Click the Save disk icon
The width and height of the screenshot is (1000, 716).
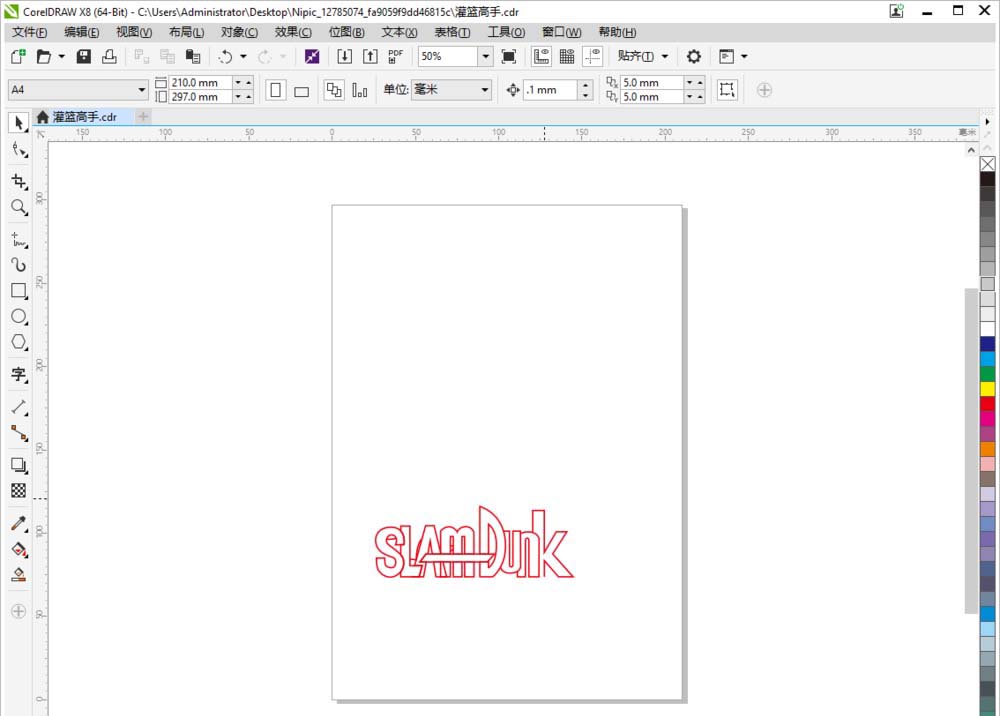click(x=84, y=57)
